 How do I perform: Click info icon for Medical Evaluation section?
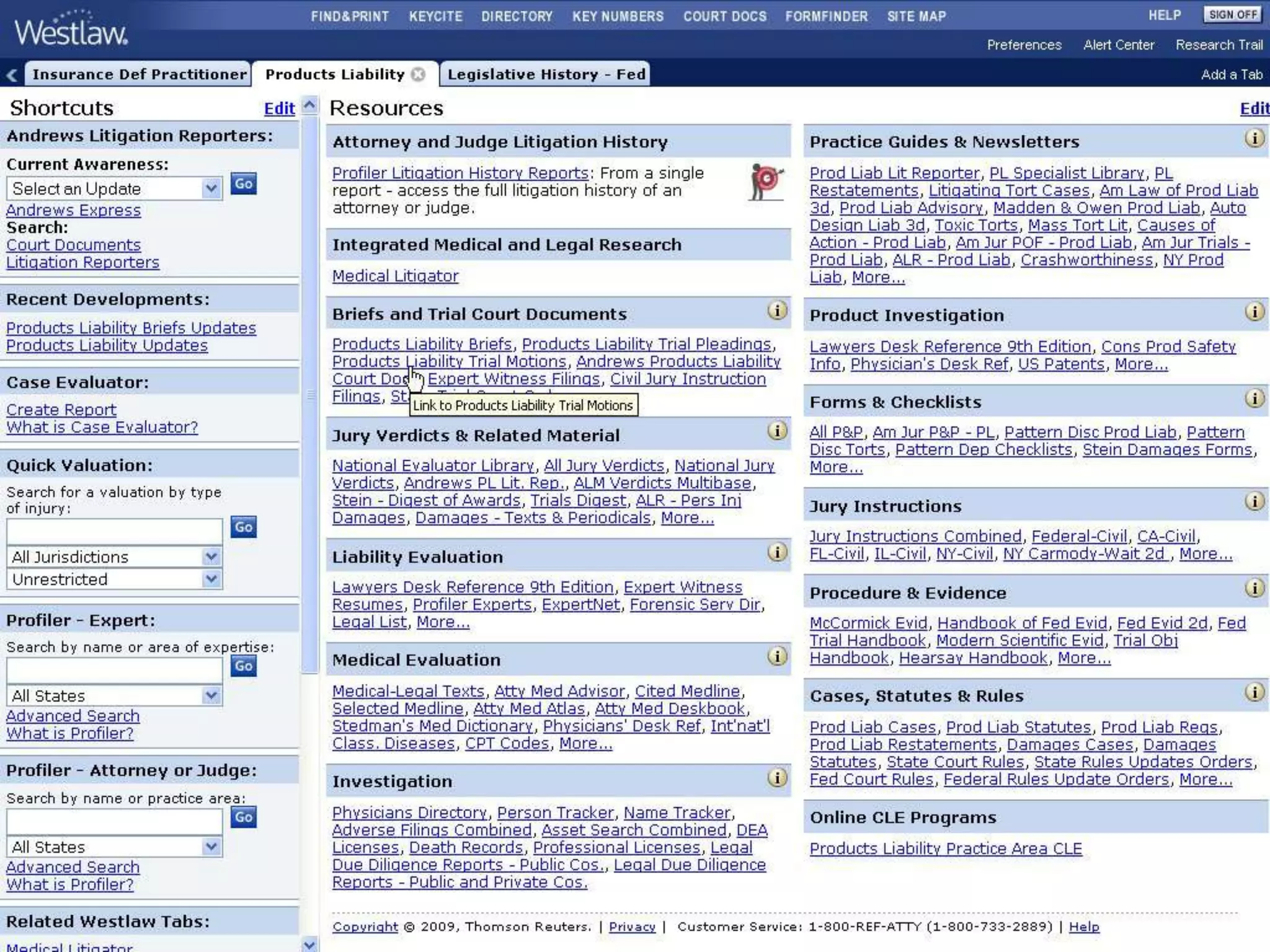(777, 656)
